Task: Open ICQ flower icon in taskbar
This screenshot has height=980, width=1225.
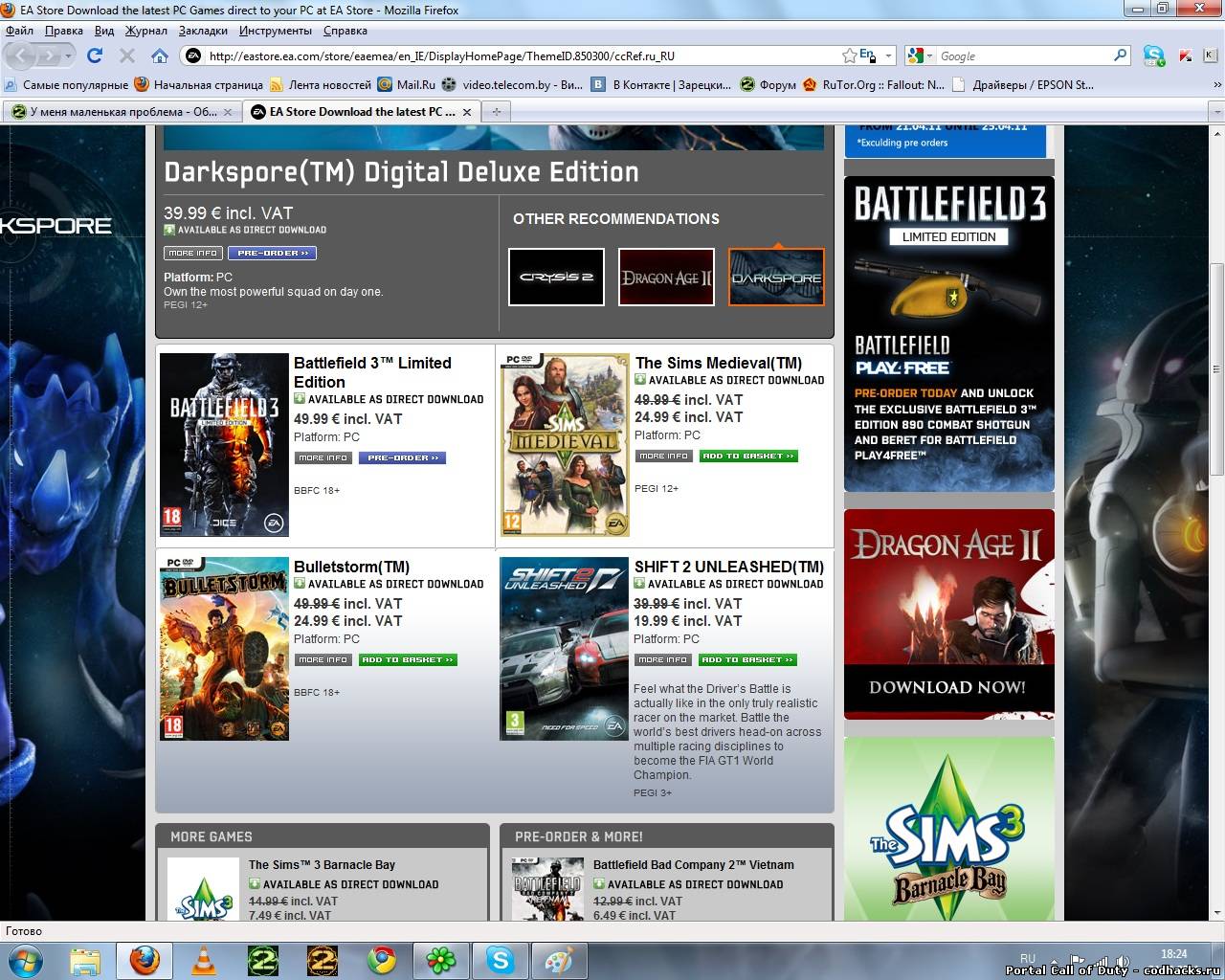Action: pos(441,959)
